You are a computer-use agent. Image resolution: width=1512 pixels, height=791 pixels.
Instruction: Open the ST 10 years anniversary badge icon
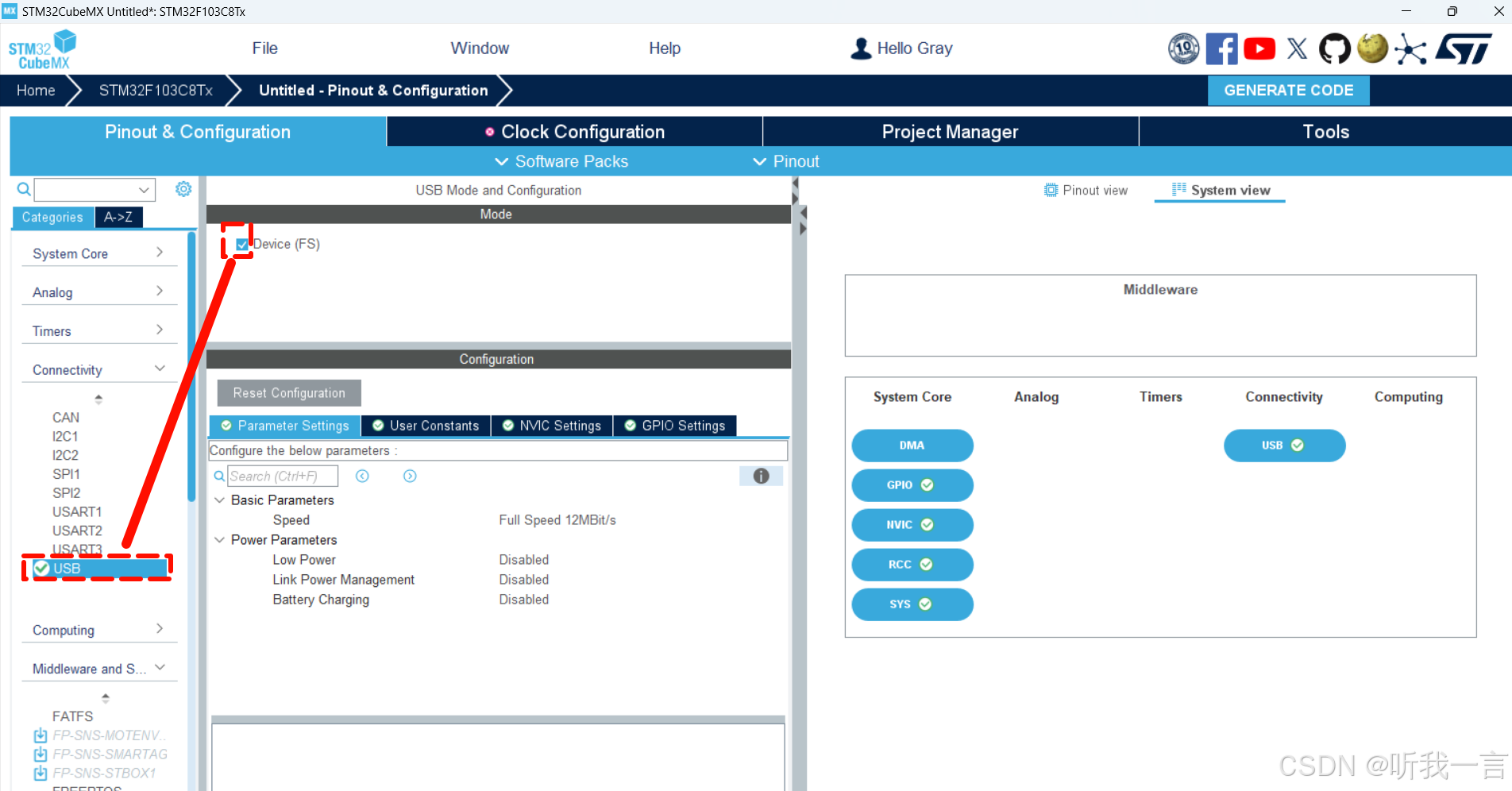(1183, 48)
